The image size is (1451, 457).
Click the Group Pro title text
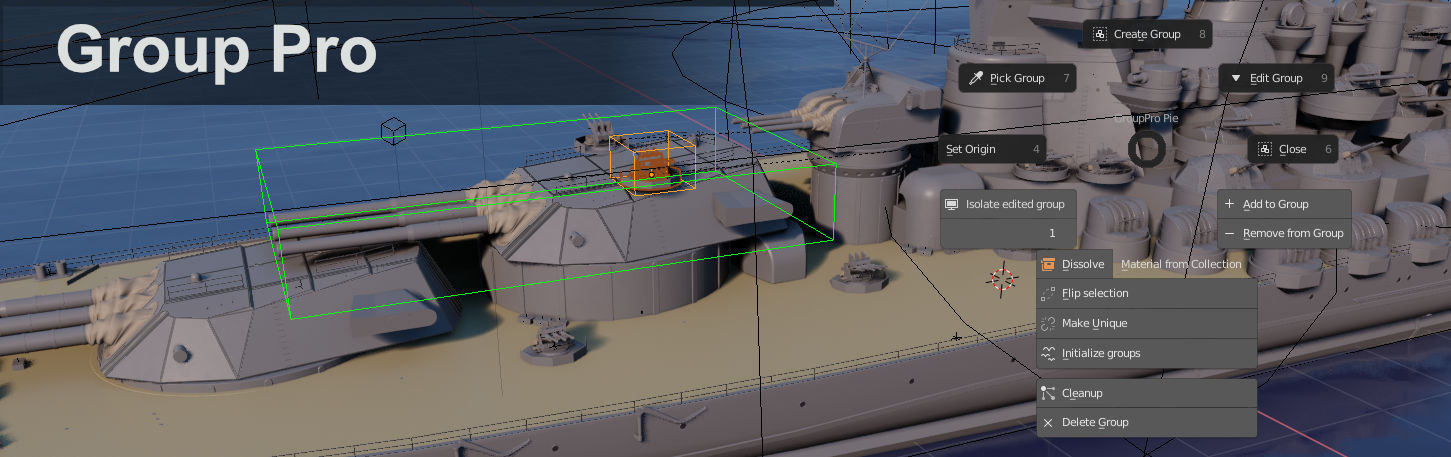[216, 50]
